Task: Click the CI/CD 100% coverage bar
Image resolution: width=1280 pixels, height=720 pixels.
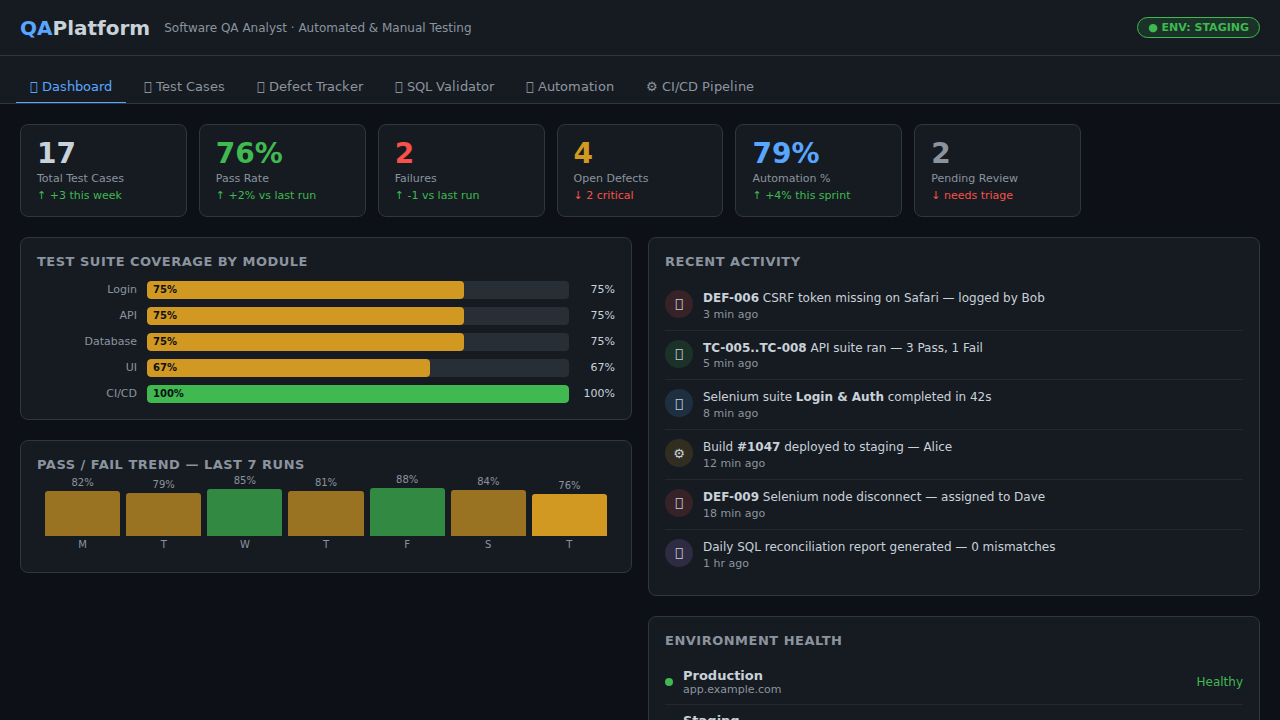Action: 357,393
